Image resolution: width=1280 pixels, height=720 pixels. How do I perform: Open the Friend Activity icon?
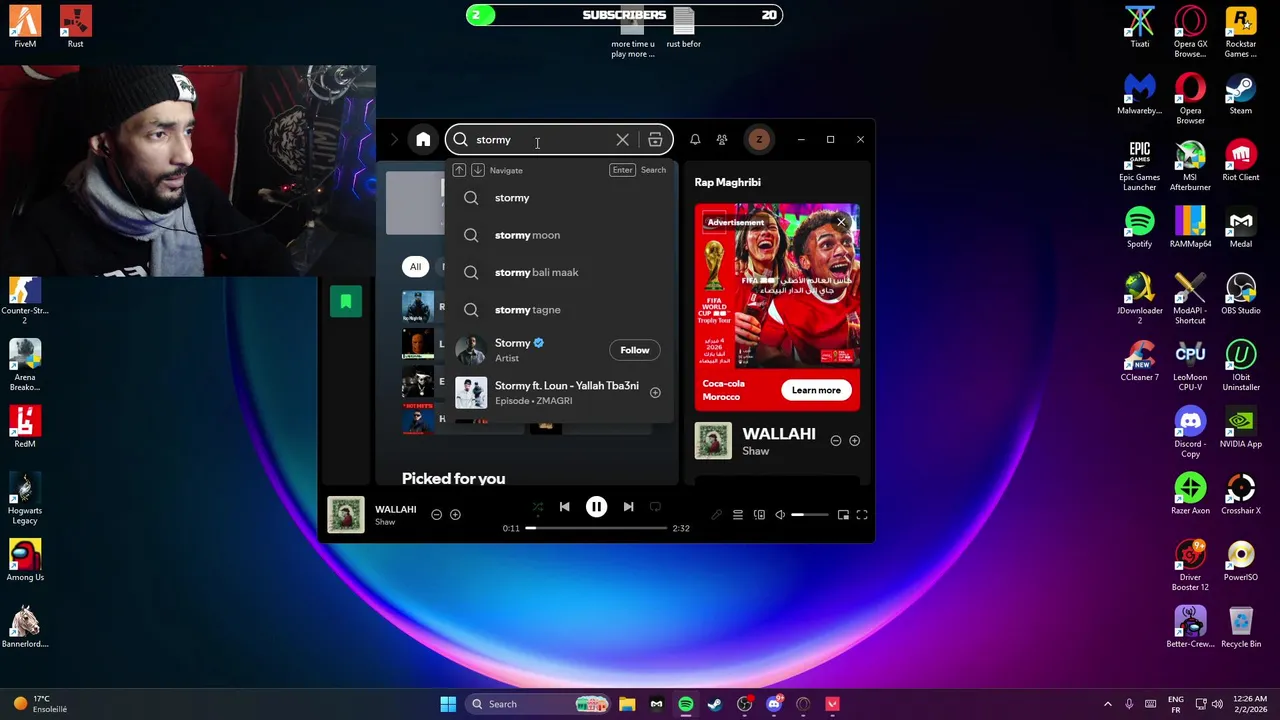coord(722,140)
